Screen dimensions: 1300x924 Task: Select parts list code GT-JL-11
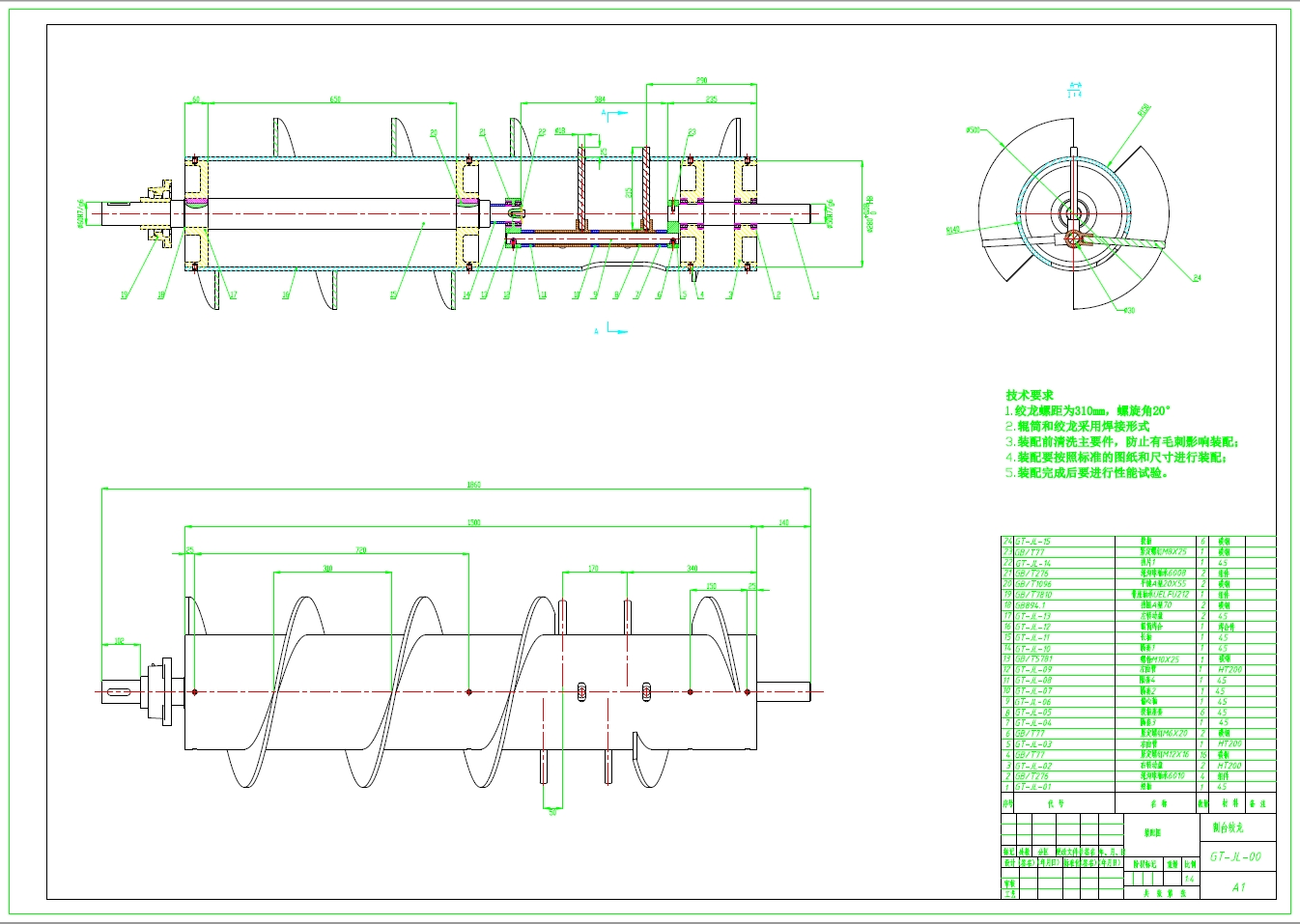point(1033,637)
